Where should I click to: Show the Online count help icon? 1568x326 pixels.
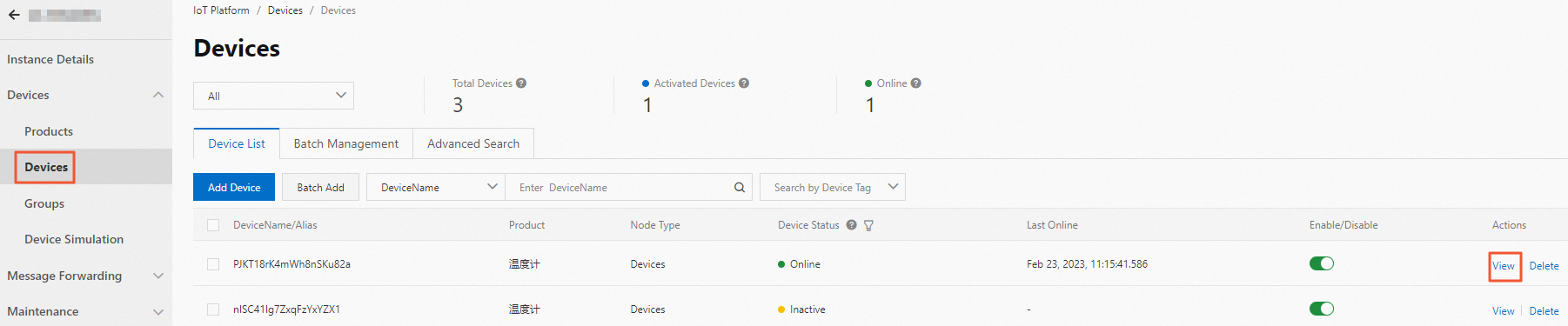[x=916, y=83]
